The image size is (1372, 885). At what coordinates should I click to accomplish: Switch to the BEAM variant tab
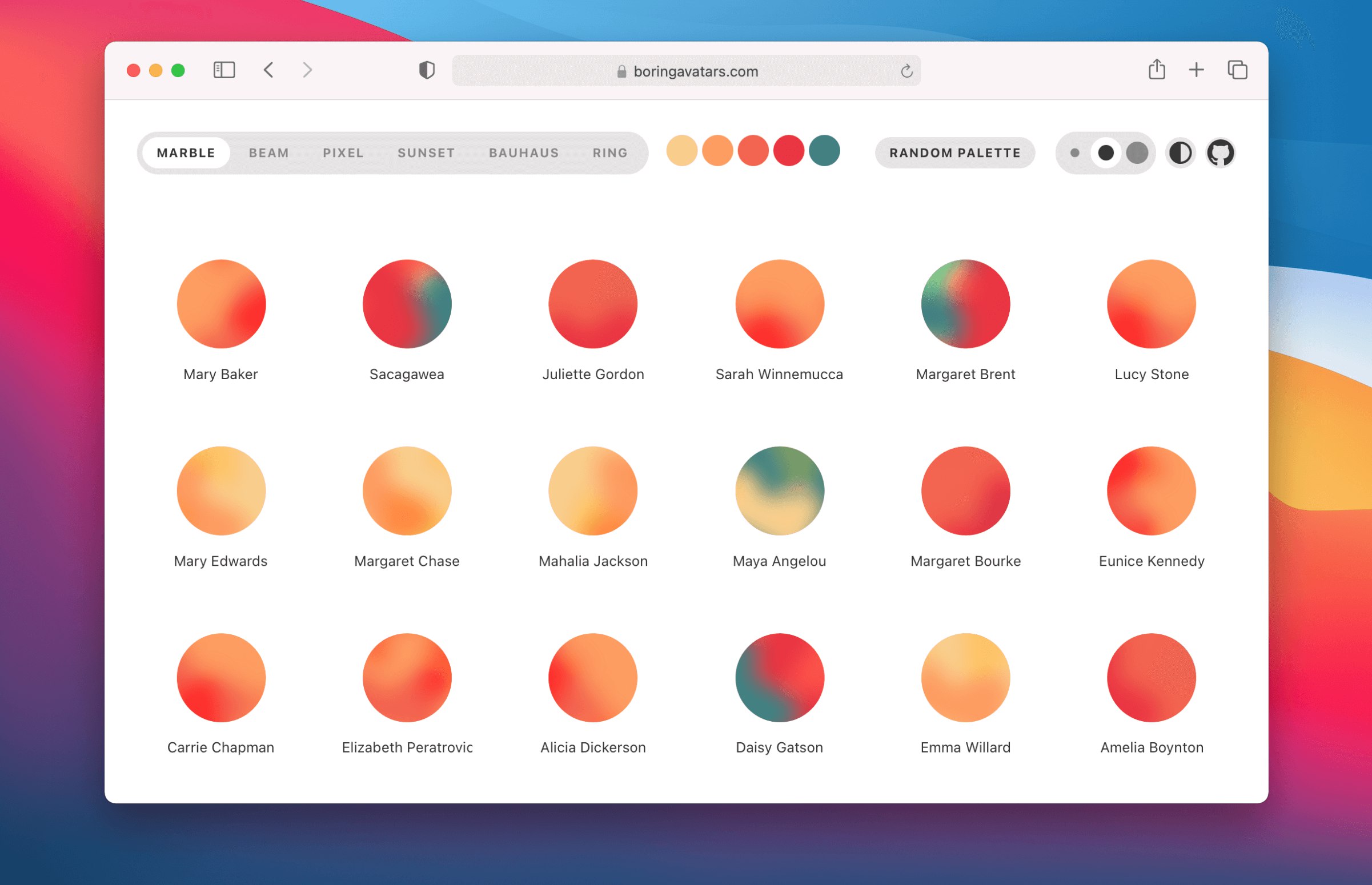(269, 153)
